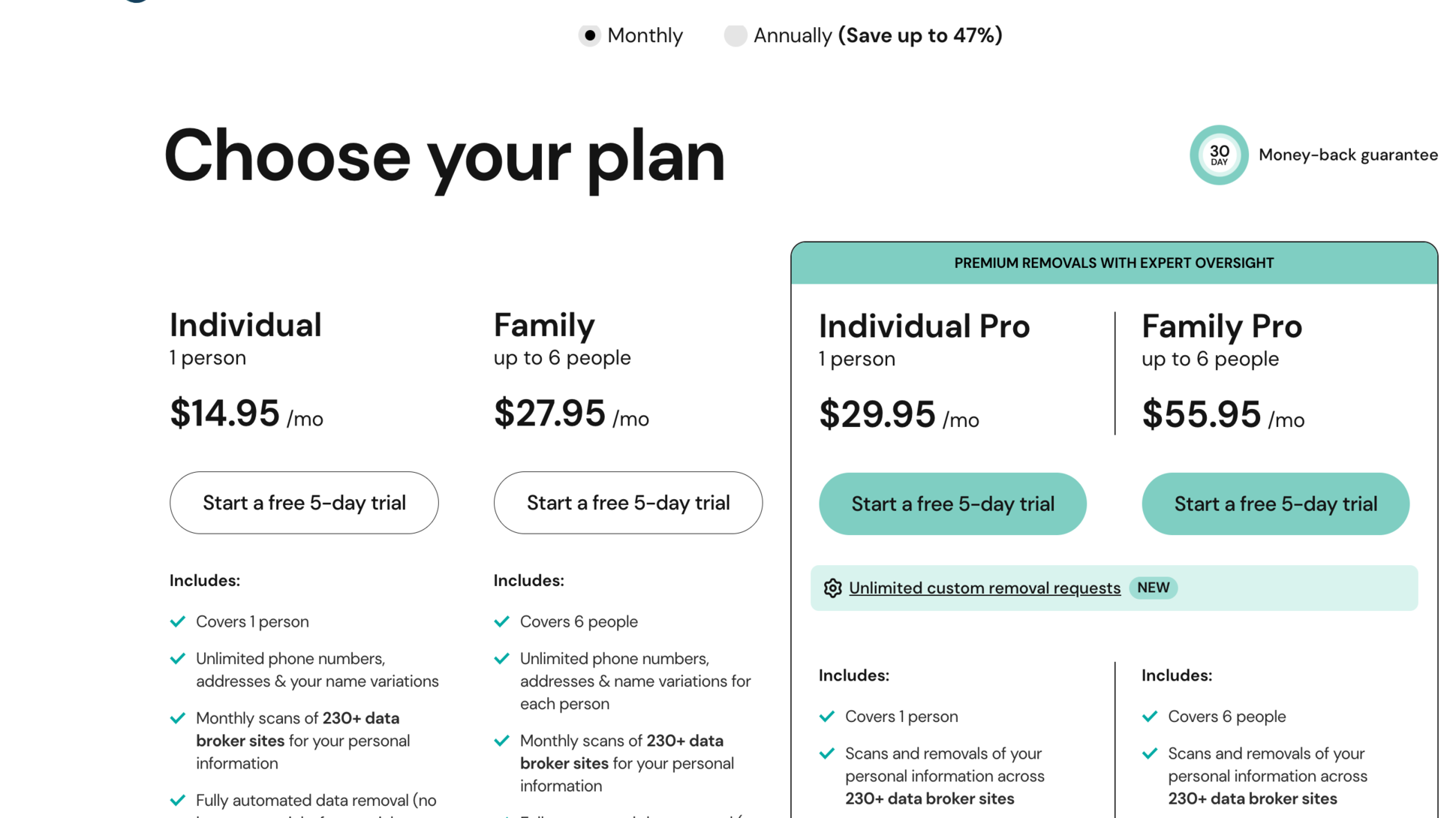This screenshot has width=1456, height=818.
Task: Select the Monthly billing option
Action: 590,35
